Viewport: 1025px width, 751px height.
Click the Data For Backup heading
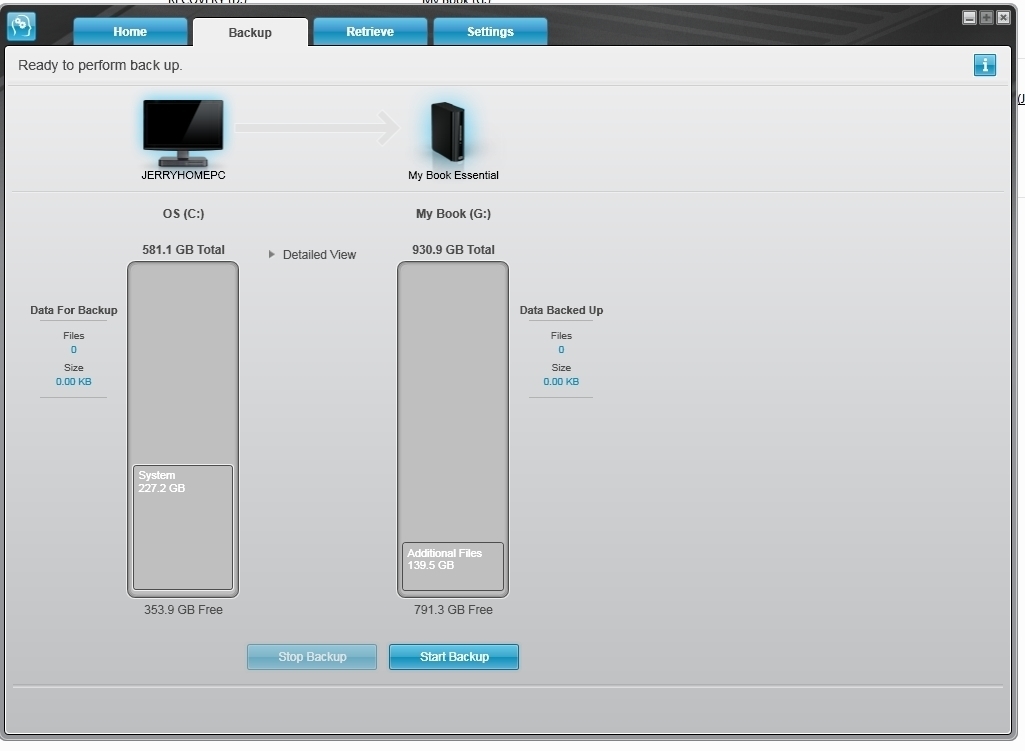73,310
